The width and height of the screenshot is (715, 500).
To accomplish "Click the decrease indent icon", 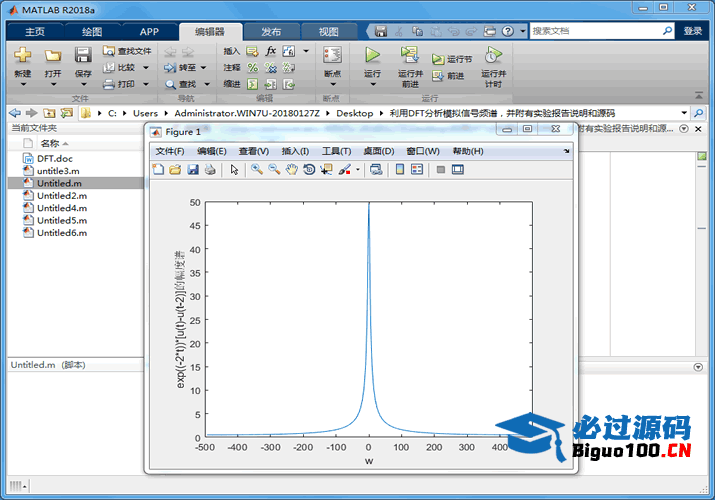I will coord(289,84).
